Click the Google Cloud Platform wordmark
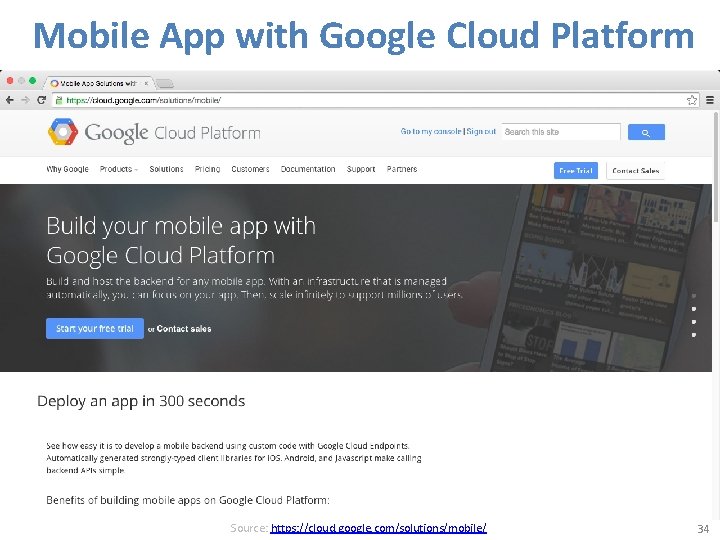720x540 pixels. coord(173,133)
